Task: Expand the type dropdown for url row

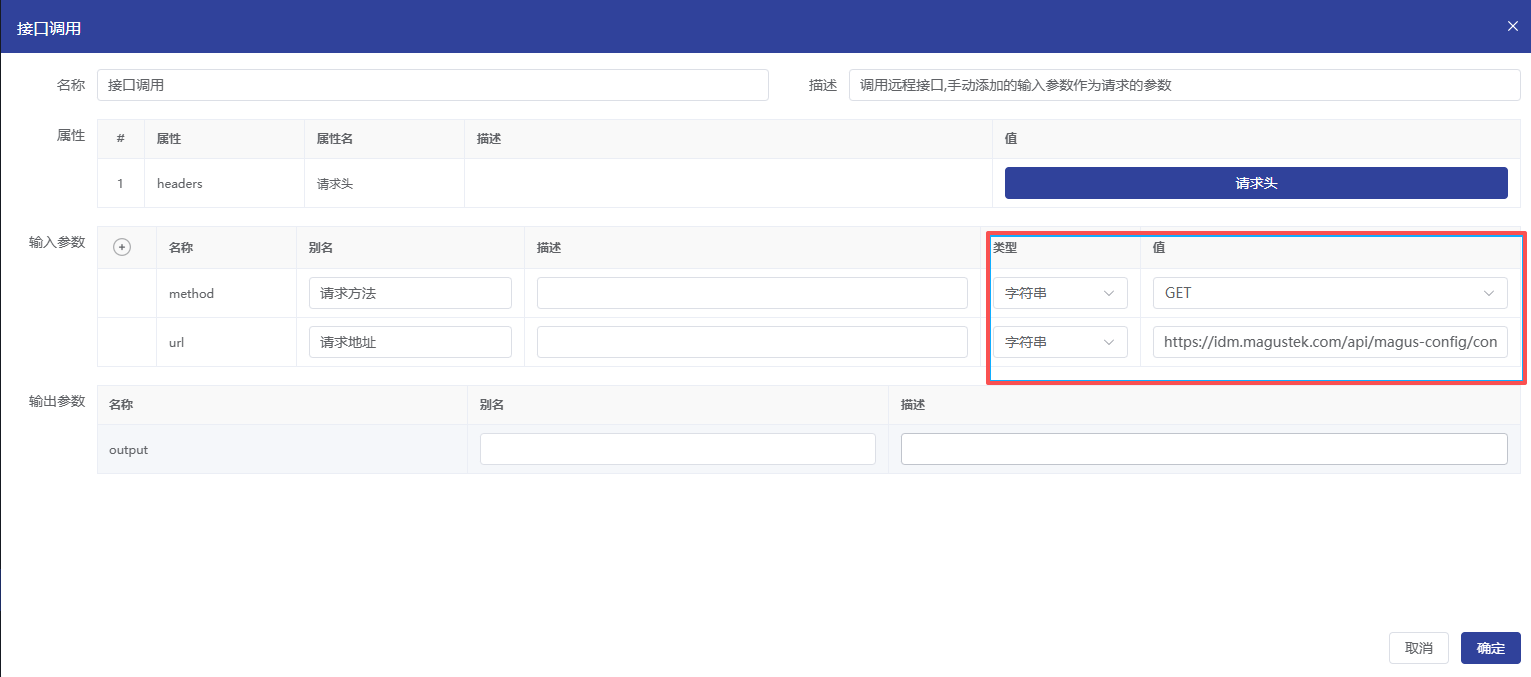Action: pos(1060,342)
